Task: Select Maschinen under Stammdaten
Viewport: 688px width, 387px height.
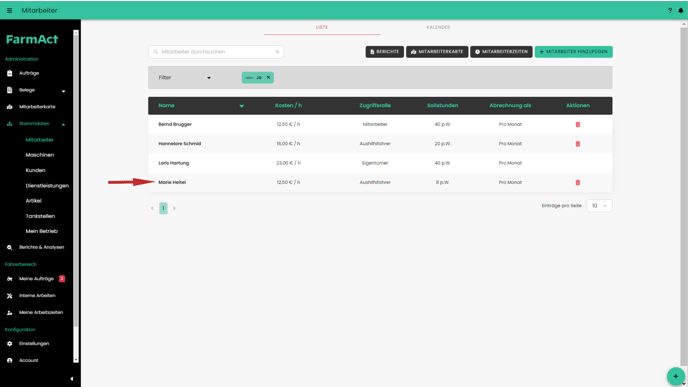Action: pyautogui.click(x=39, y=155)
